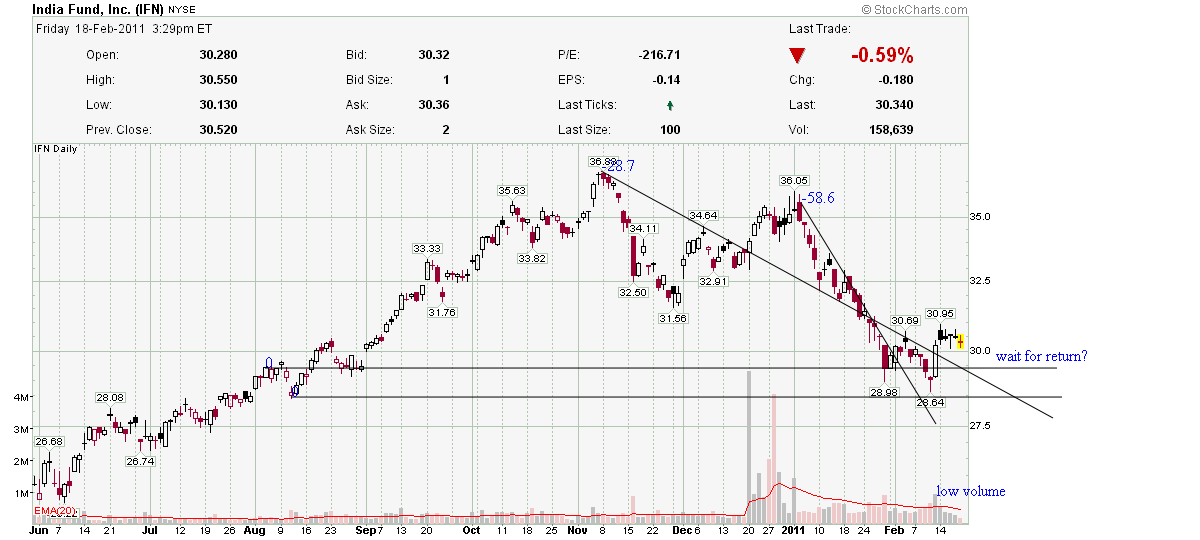Click the 31.76 price label

point(442,312)
